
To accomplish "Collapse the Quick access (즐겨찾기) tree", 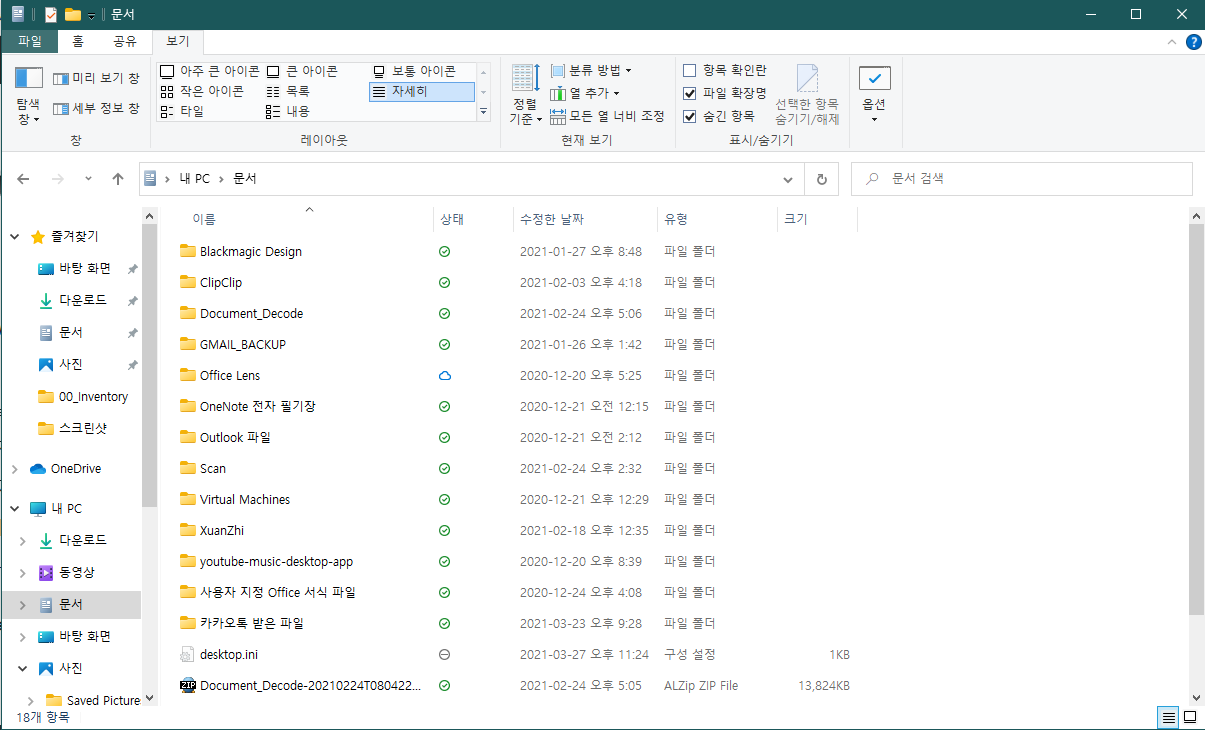I will (x=15, y=237).
